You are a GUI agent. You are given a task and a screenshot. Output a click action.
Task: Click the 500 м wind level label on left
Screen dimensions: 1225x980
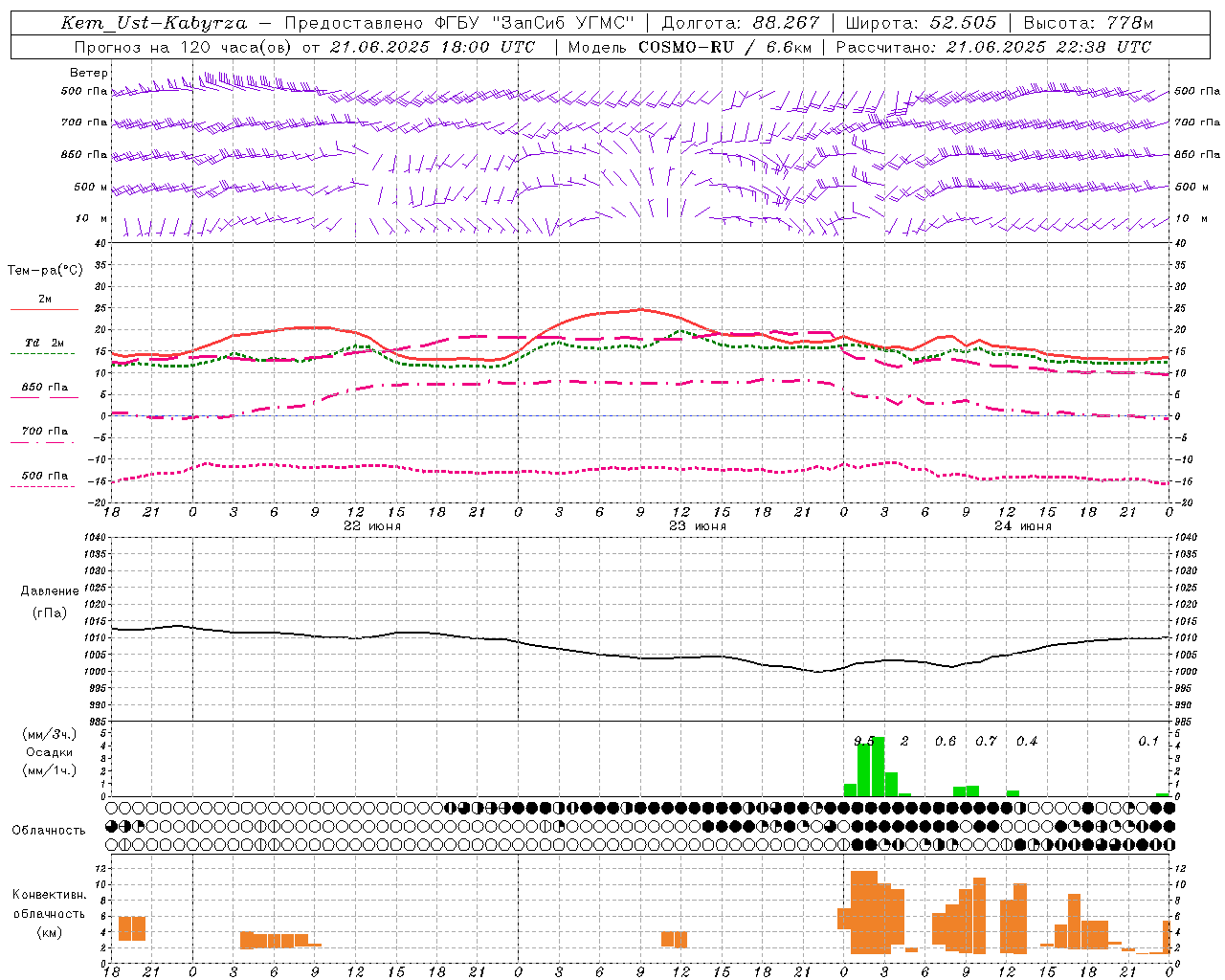pyautogui.click(x=91, y=187)
